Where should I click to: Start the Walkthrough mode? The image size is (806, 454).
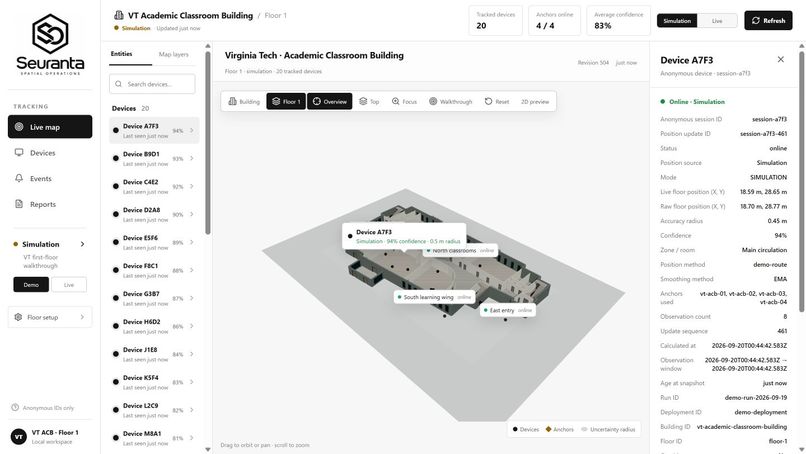450,102
